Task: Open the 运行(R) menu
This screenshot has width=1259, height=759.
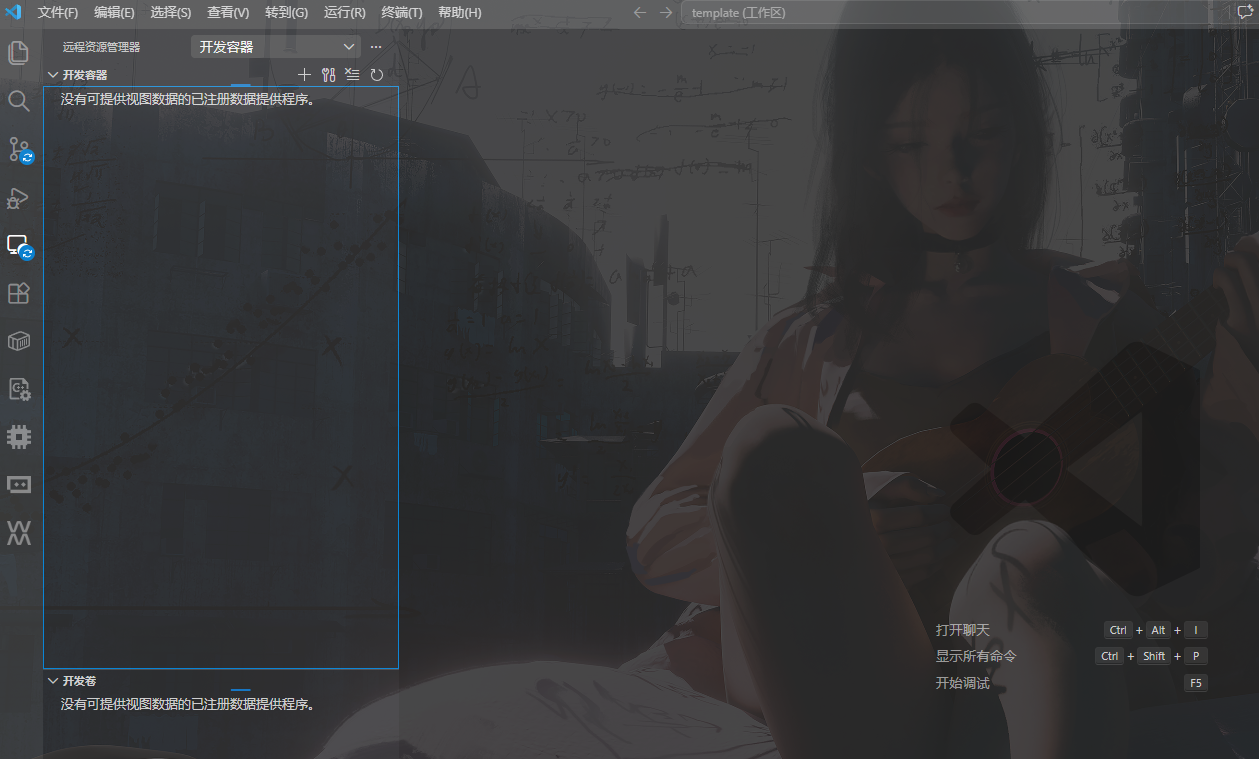Action: 345,13
